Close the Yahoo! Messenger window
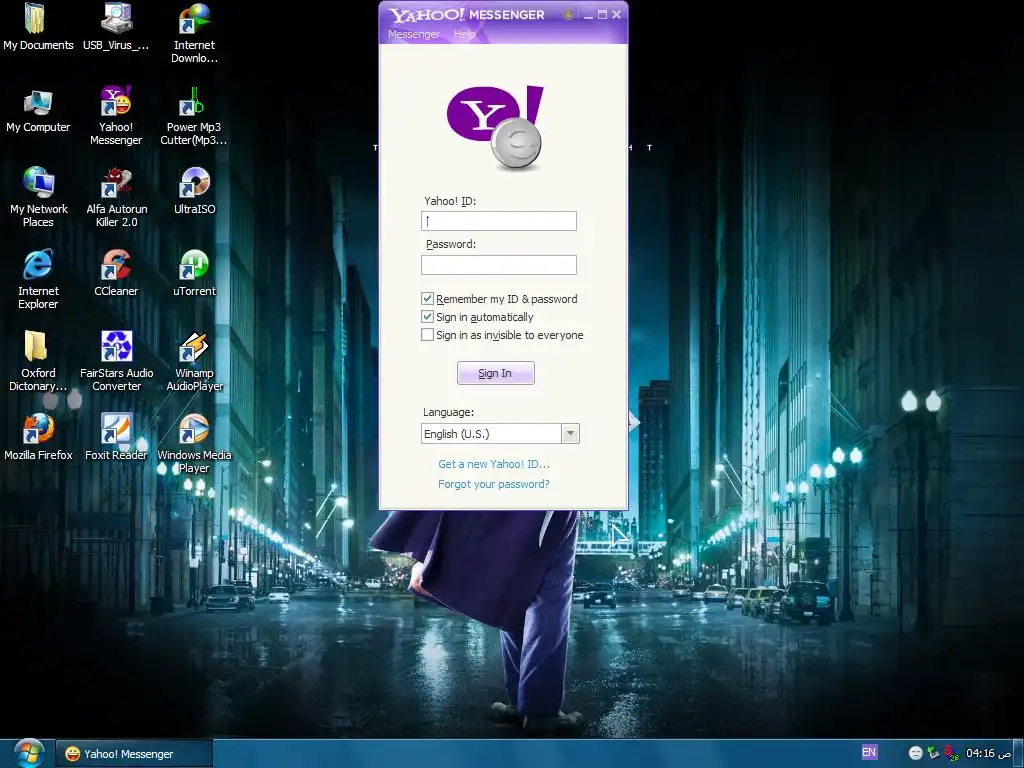 click(x=616, y=14)
